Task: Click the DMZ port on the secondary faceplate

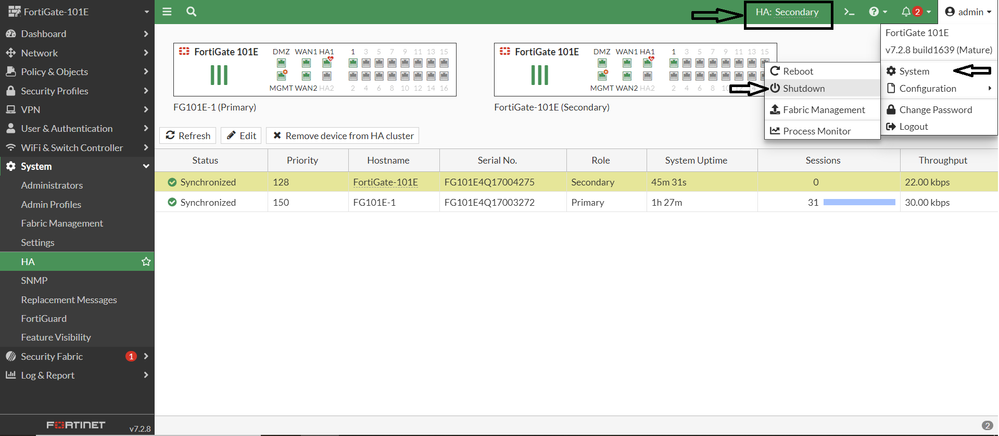Action: pos(601,62)
